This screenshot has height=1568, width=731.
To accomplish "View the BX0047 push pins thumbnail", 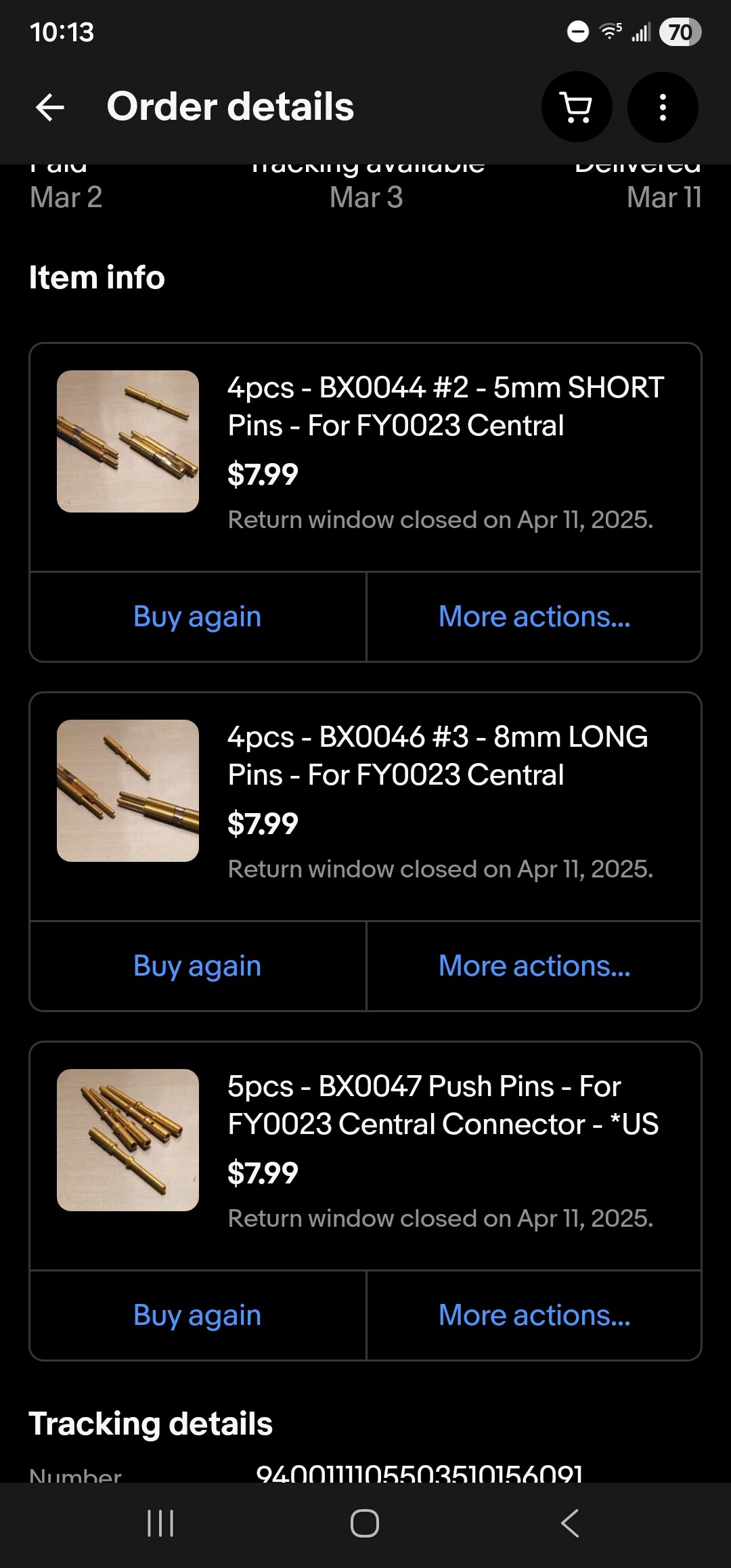I will (x=128, y=1140).
